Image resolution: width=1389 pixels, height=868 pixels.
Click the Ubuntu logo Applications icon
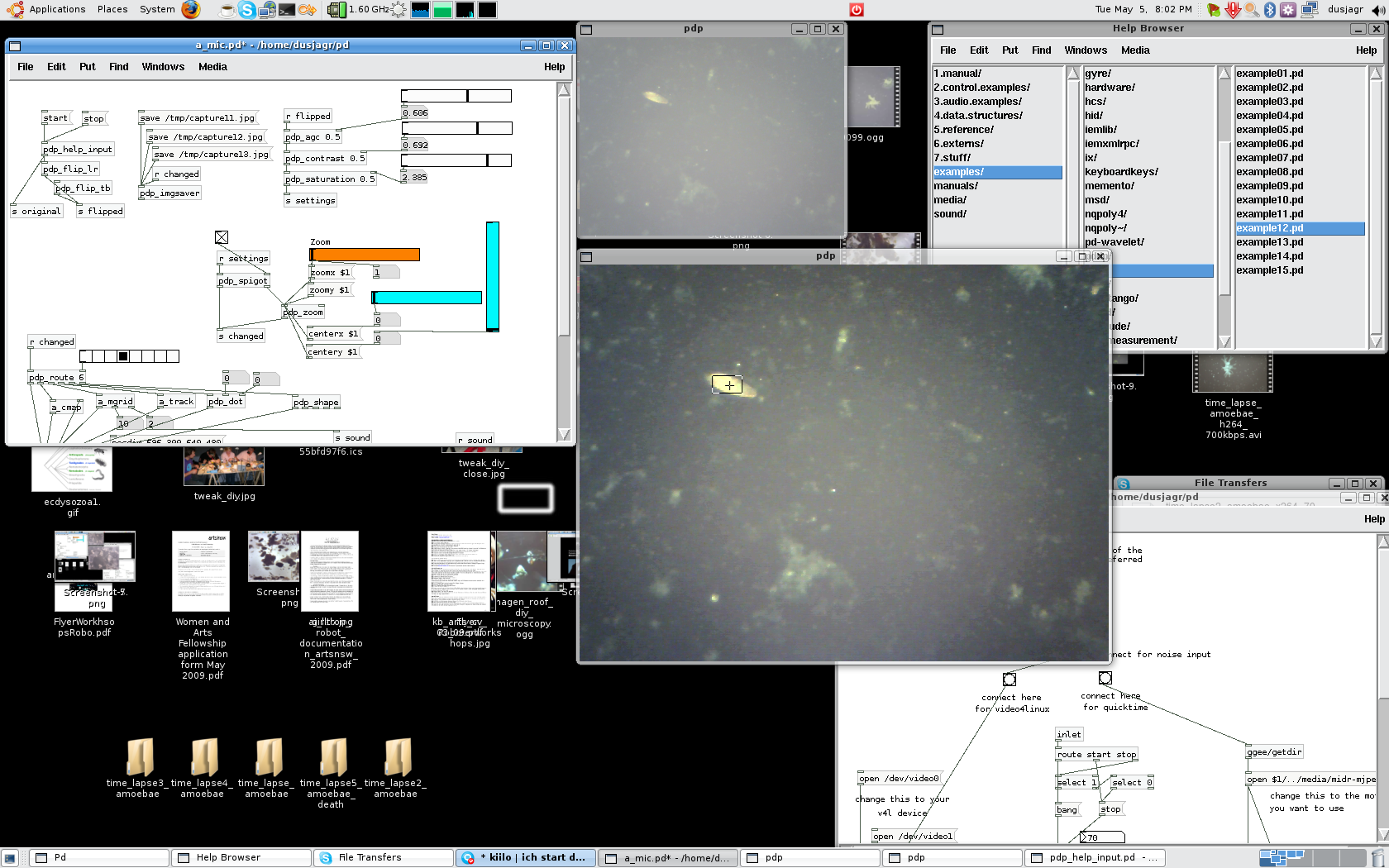click(x=15, y=10)
